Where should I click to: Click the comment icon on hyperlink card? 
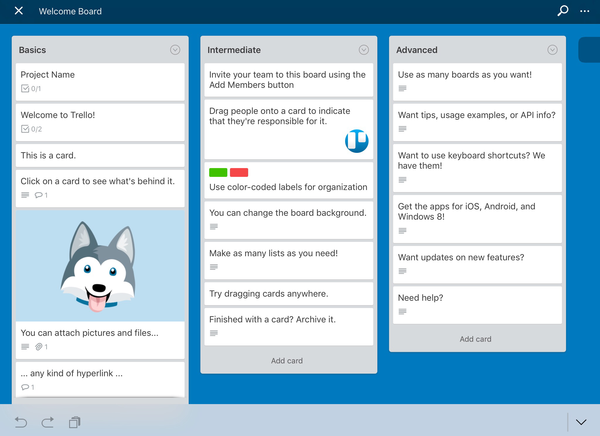pyautogui.click(x=25, y=387)
